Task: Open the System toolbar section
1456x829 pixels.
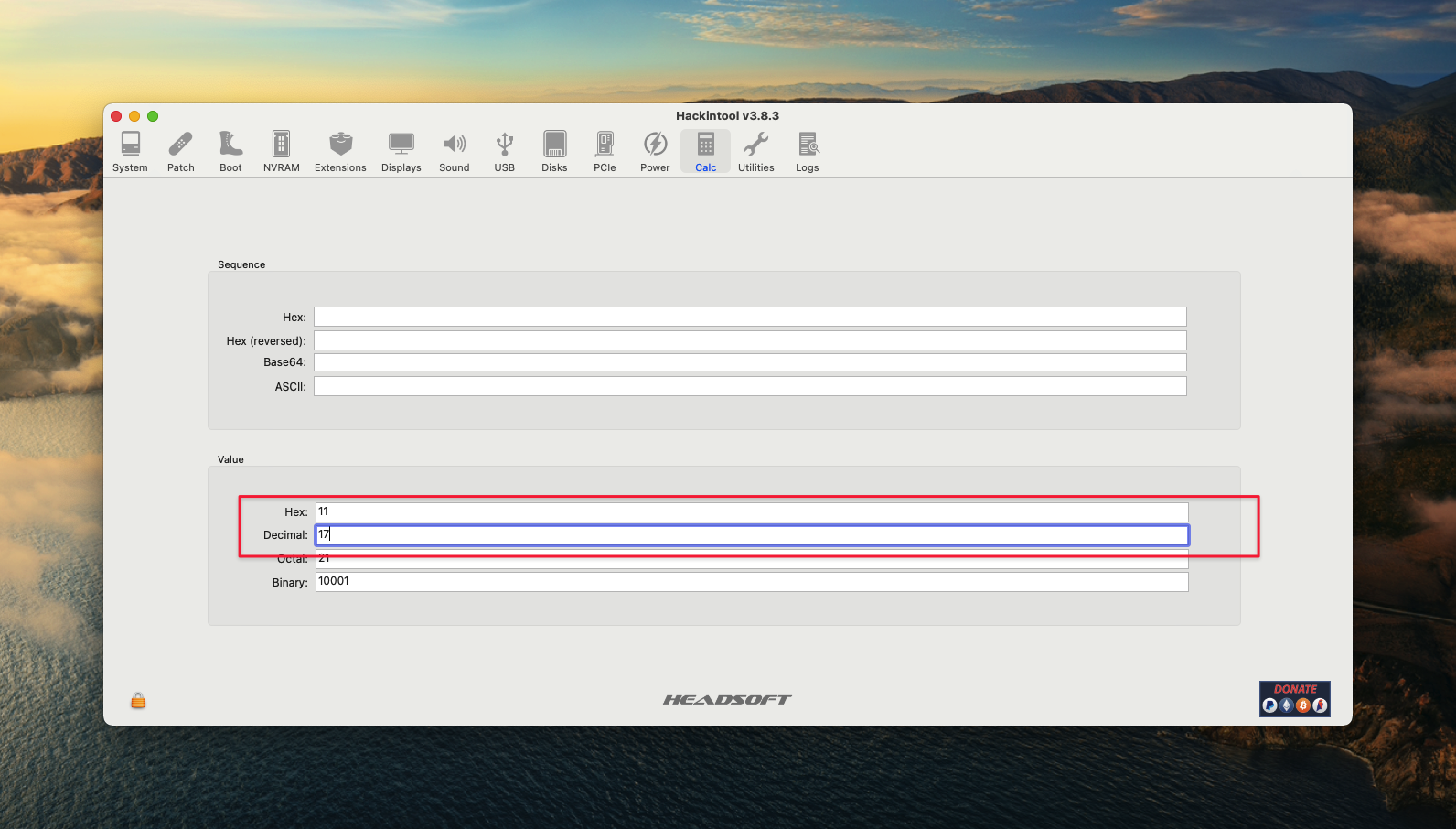Action: point(130,151)
